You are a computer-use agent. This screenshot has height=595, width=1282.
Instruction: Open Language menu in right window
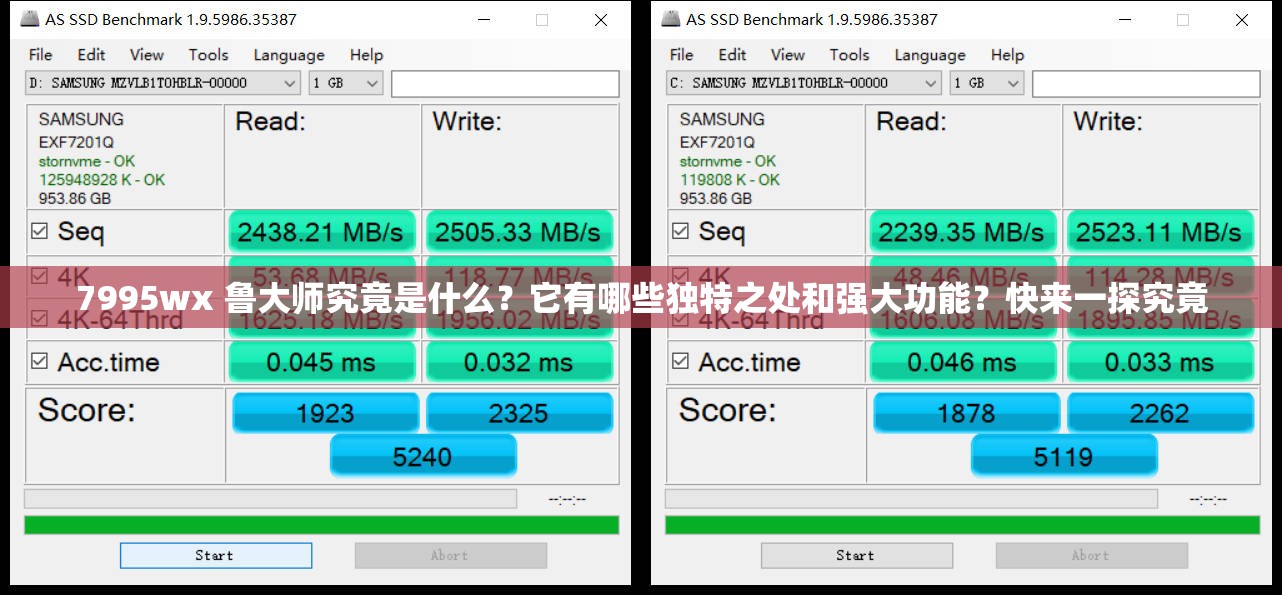pos(929,55)
